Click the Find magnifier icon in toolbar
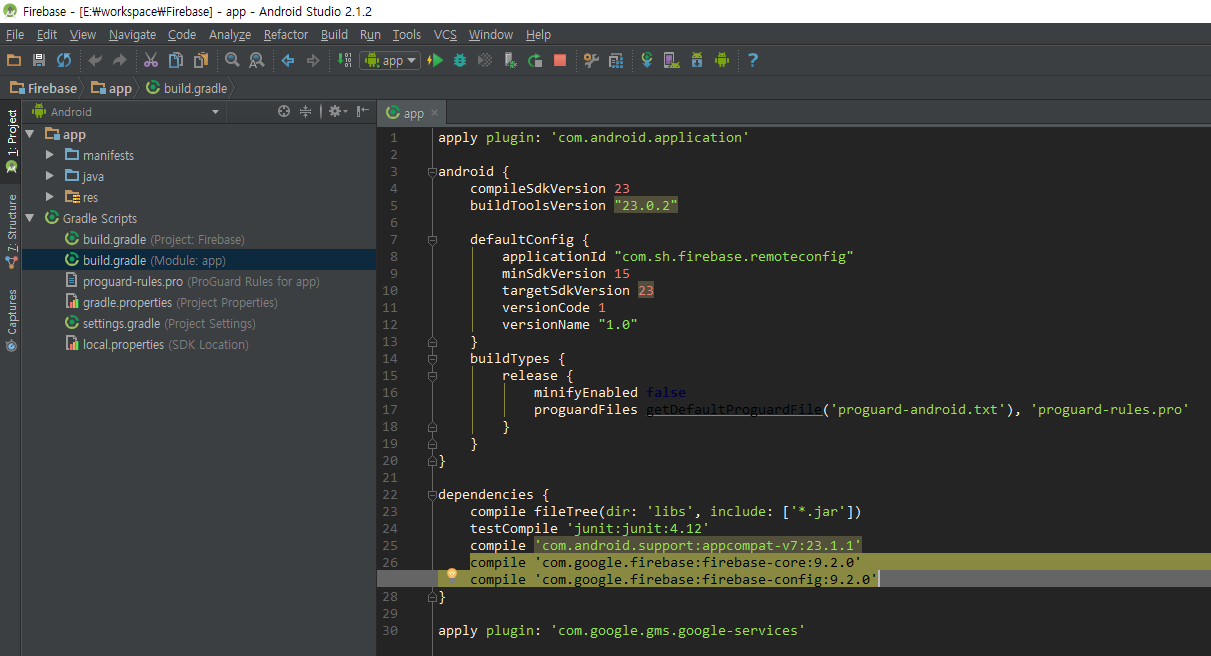Image resolution: width=1211 pixels, height=656 pixels. [x=232, y=60]
